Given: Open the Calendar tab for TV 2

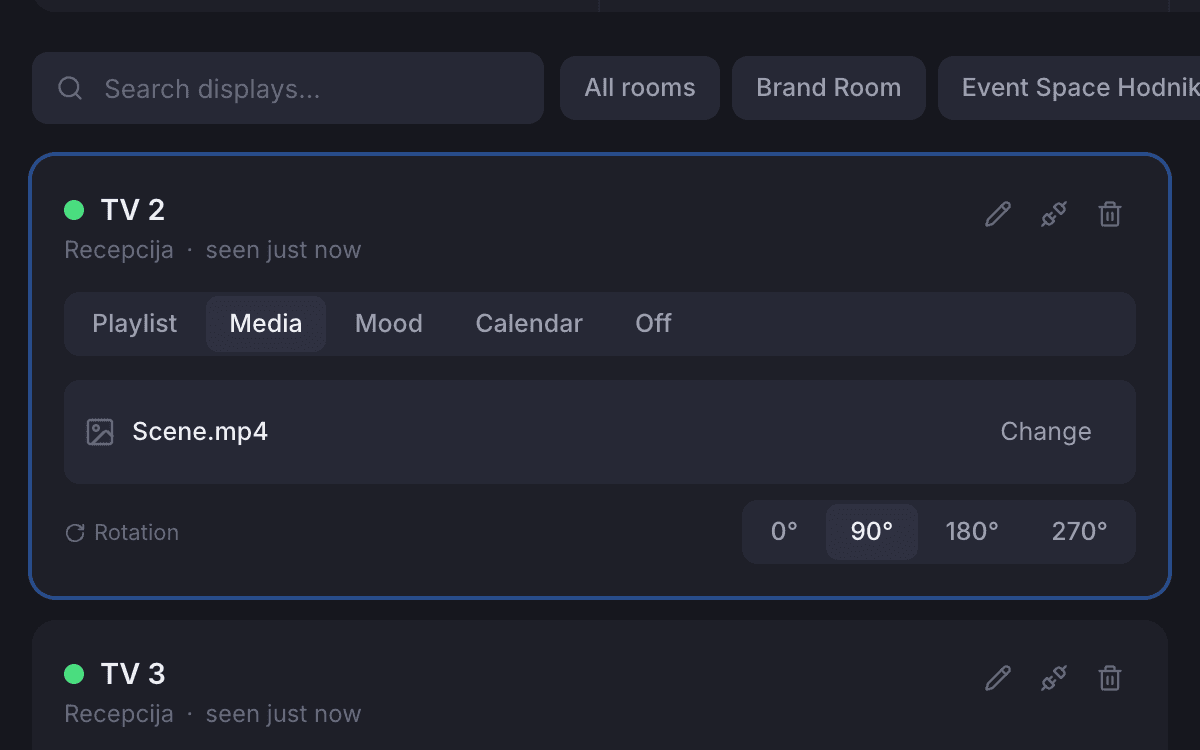Looking at the screenshot, I should (529, 324).
